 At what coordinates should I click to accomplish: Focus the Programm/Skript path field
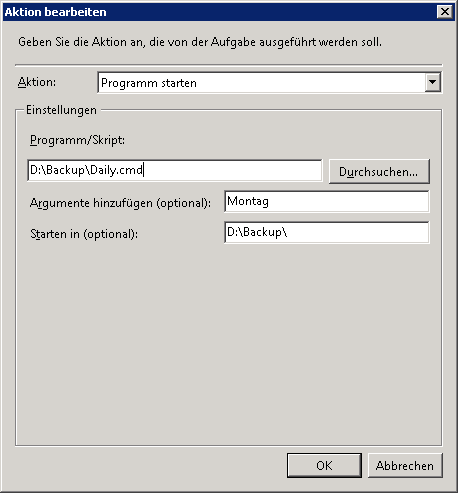tap(175, 170)
